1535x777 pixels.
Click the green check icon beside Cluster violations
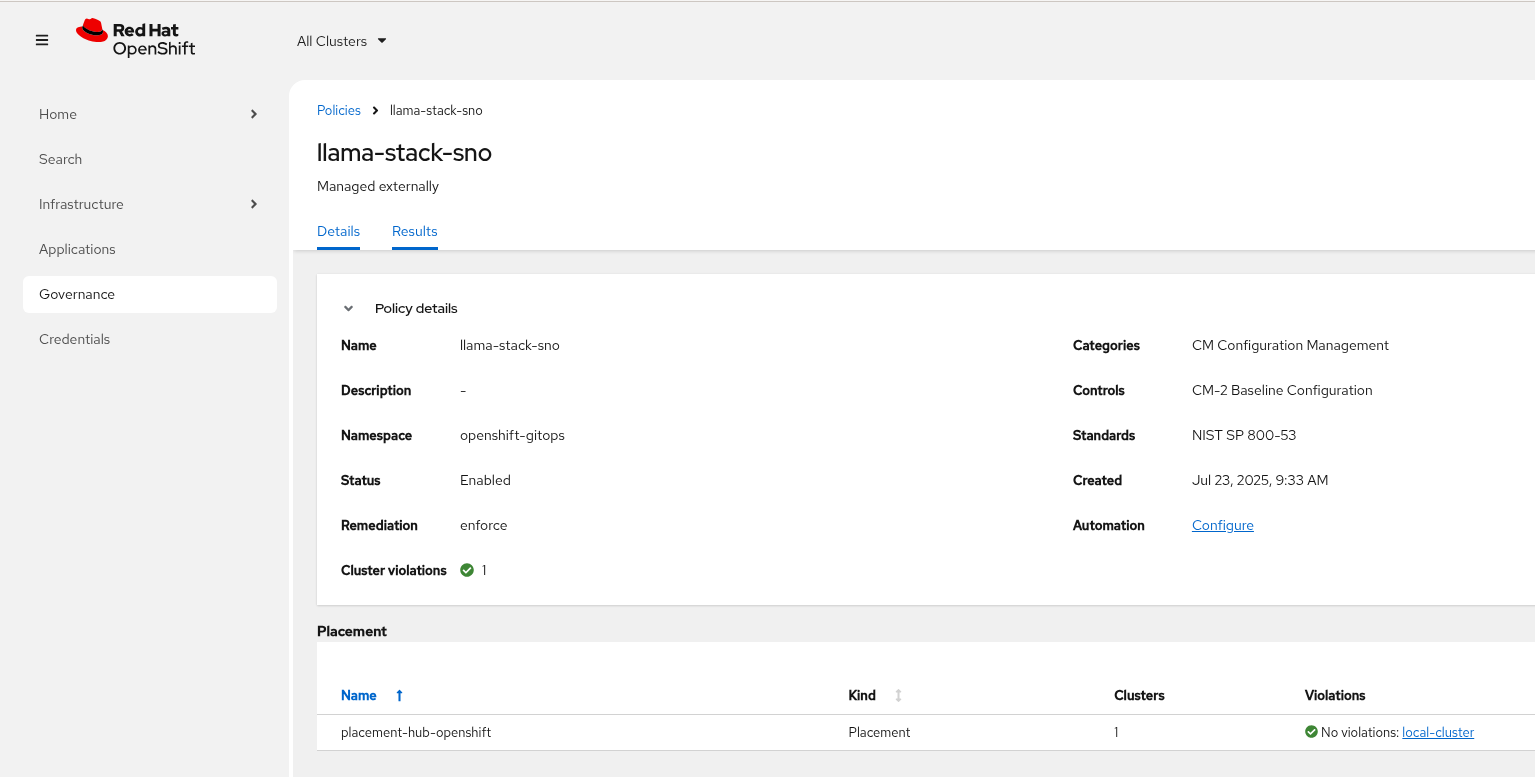(467, 570)
